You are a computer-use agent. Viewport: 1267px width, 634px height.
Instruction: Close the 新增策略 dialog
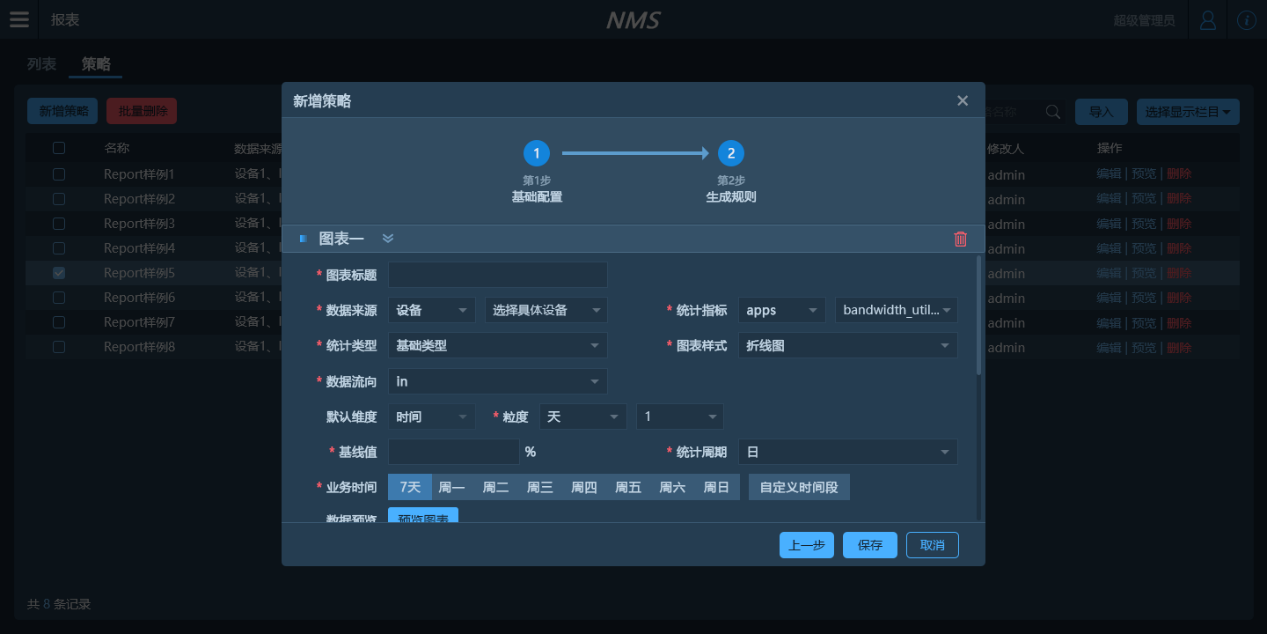coord(962,101)
